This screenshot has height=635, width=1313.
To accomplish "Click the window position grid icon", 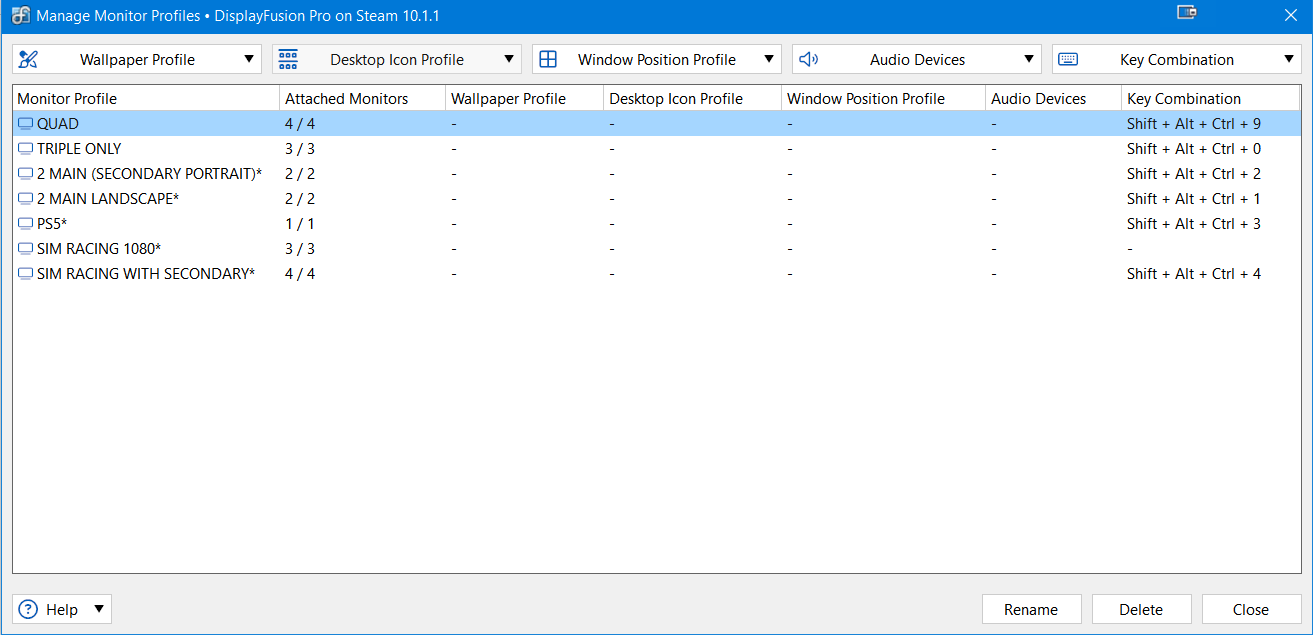I will [x=548, y=59].
